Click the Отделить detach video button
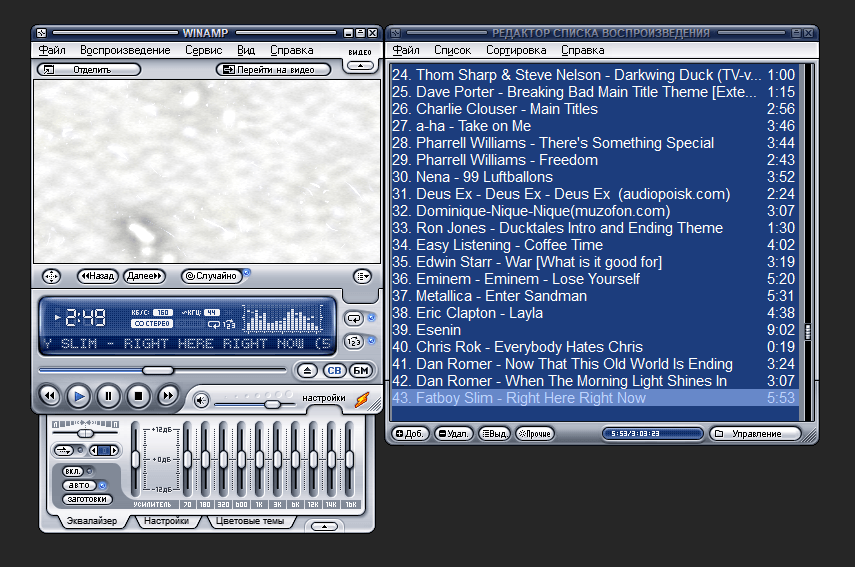 click(89, 70)
